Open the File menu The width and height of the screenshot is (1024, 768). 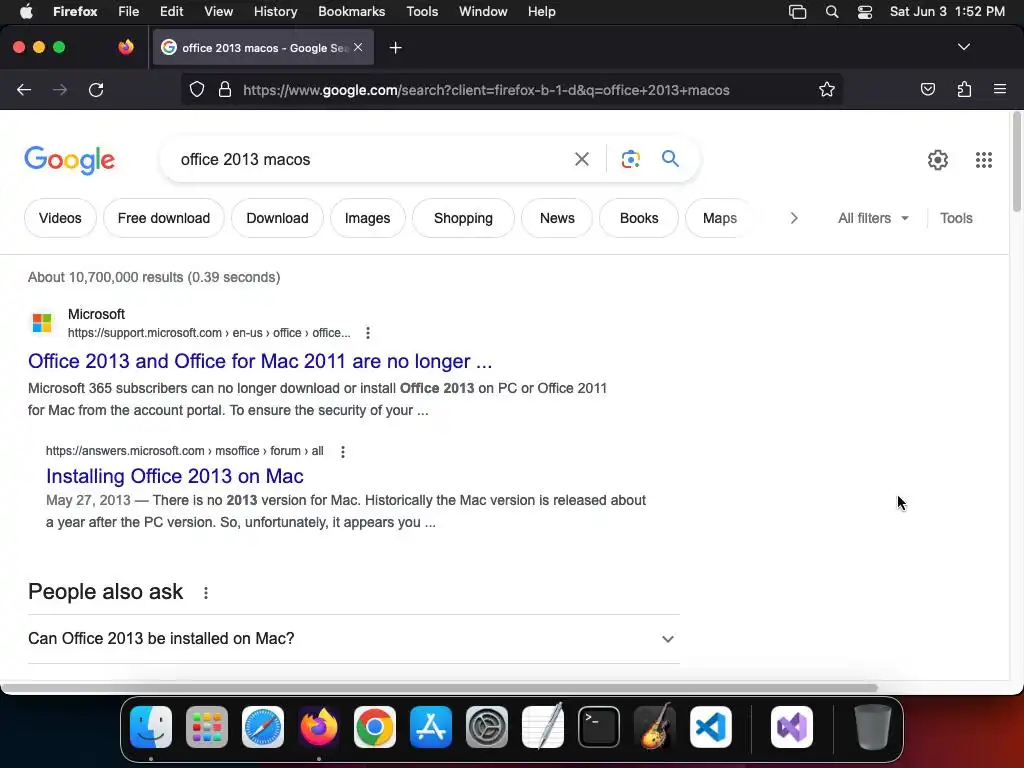click(x=128, y=12)
